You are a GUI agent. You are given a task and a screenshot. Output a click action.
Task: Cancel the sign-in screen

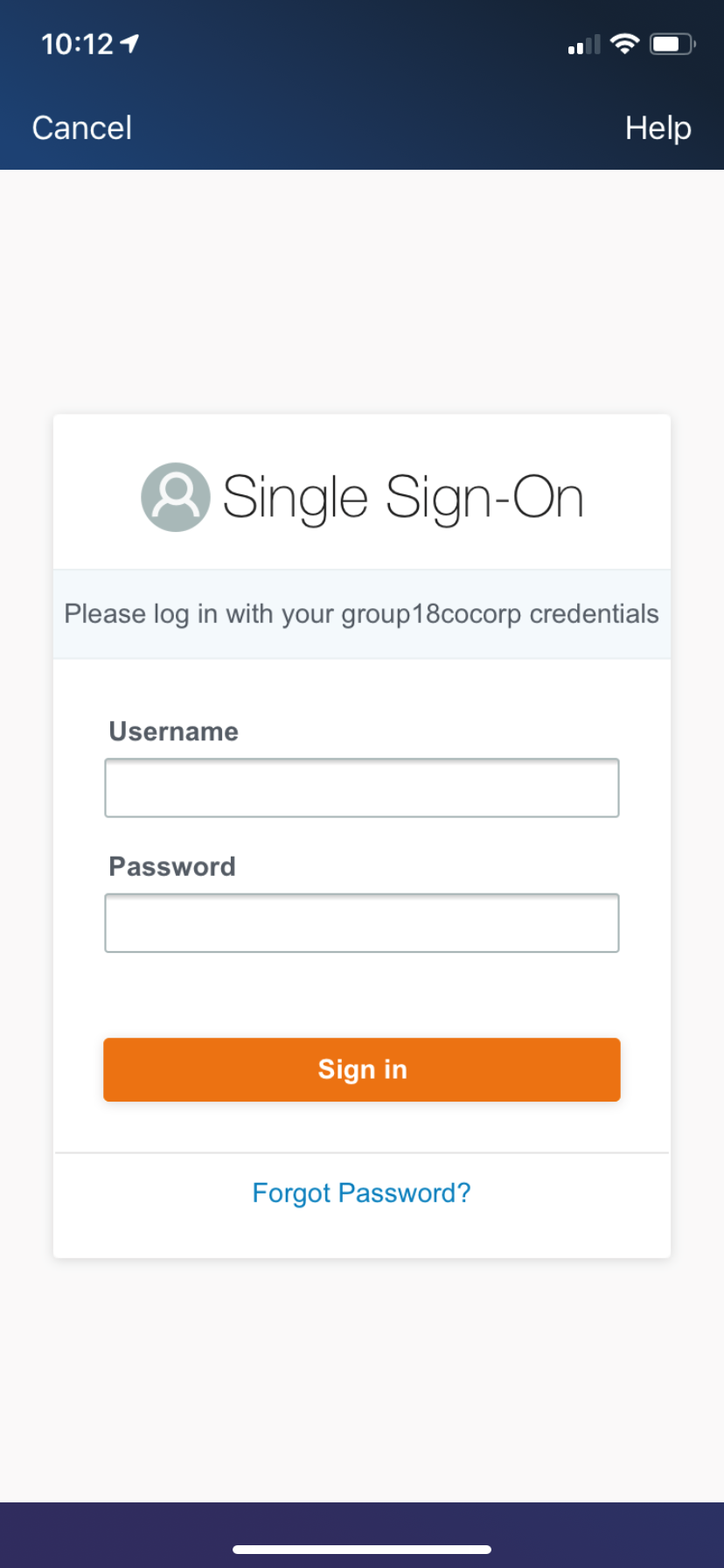click(x=82, y=128)
